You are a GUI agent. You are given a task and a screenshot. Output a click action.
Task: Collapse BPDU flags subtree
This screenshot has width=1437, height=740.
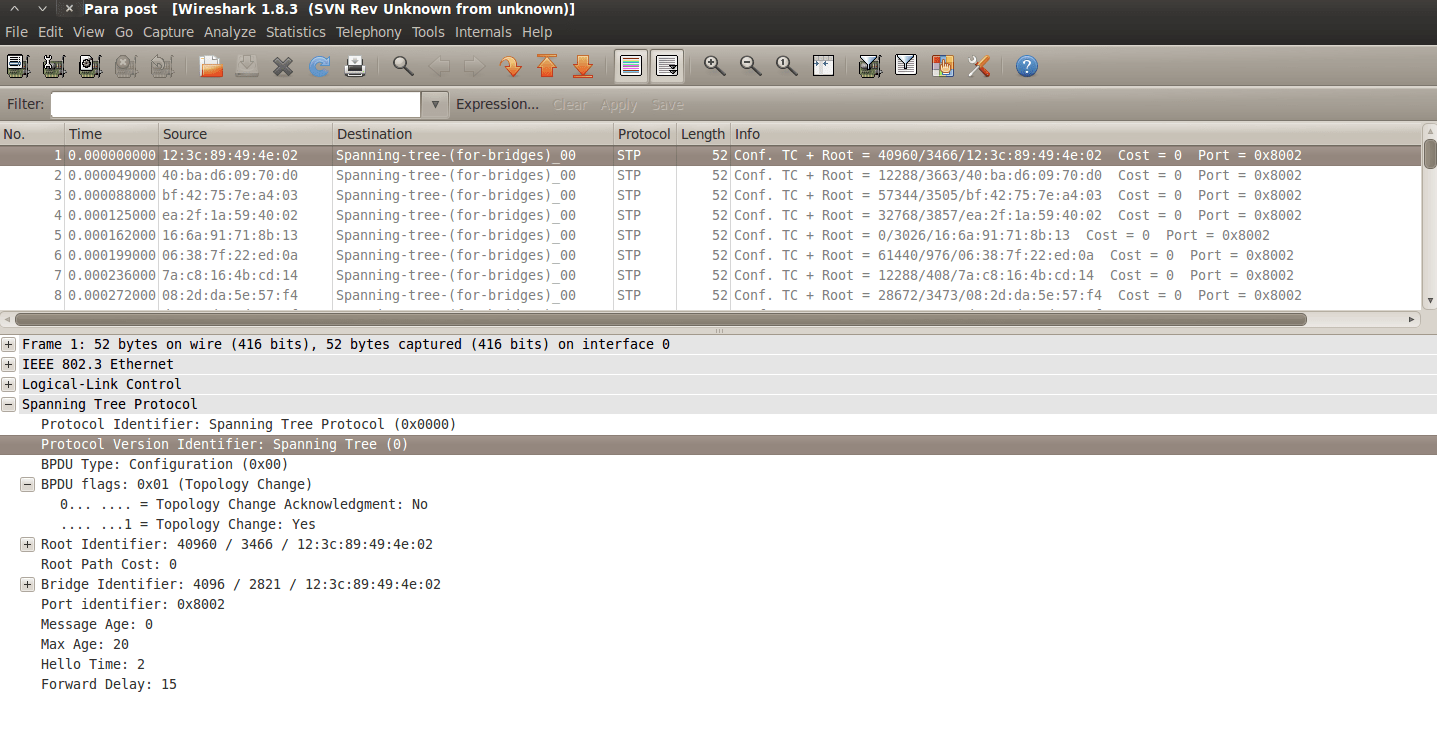28,484
